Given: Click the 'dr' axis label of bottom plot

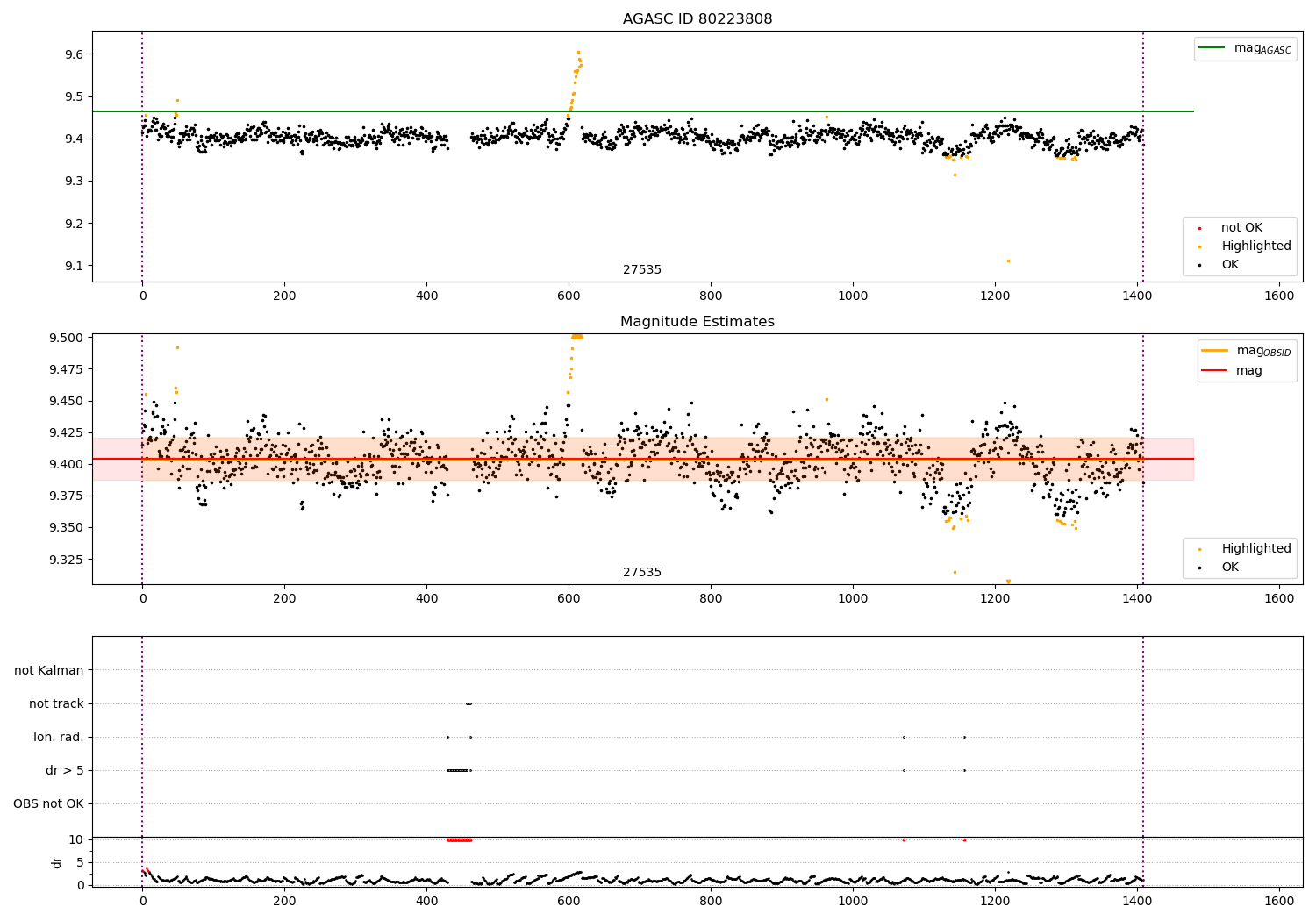Looking at the screenshot, I should (57, 862).
